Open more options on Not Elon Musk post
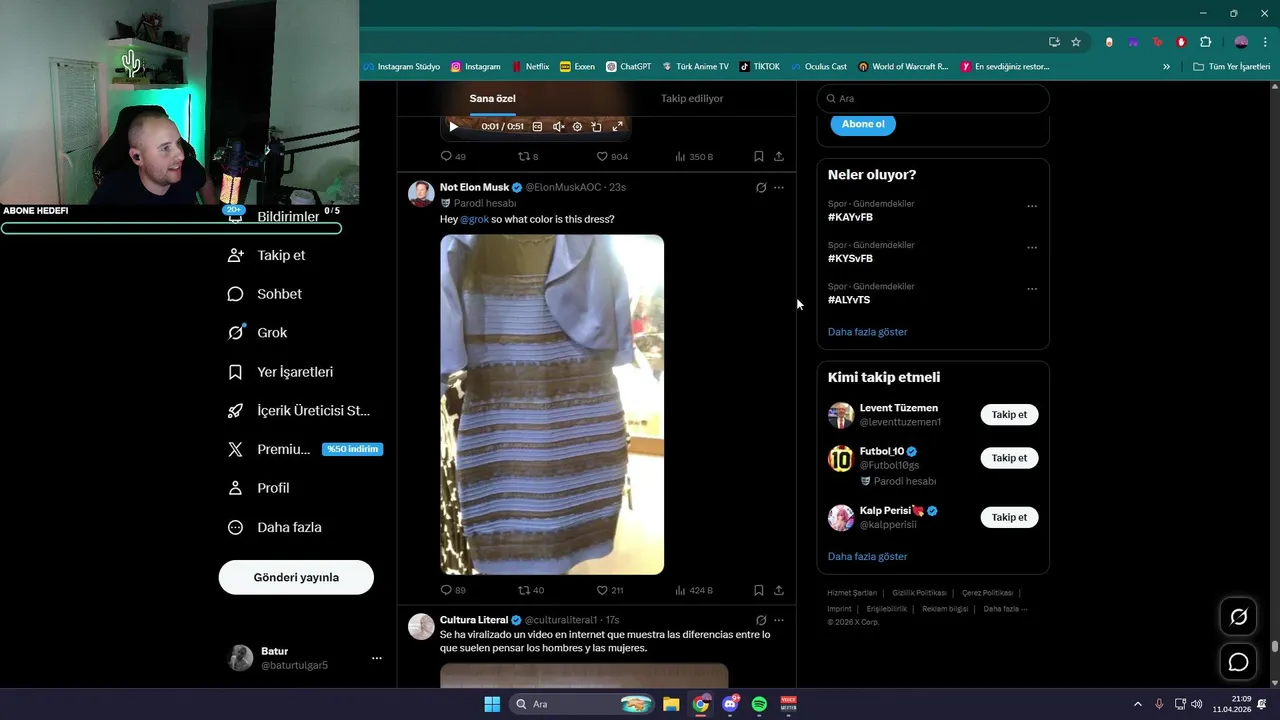The height and width of the screenshot is (720, 1280). [779, 187]
